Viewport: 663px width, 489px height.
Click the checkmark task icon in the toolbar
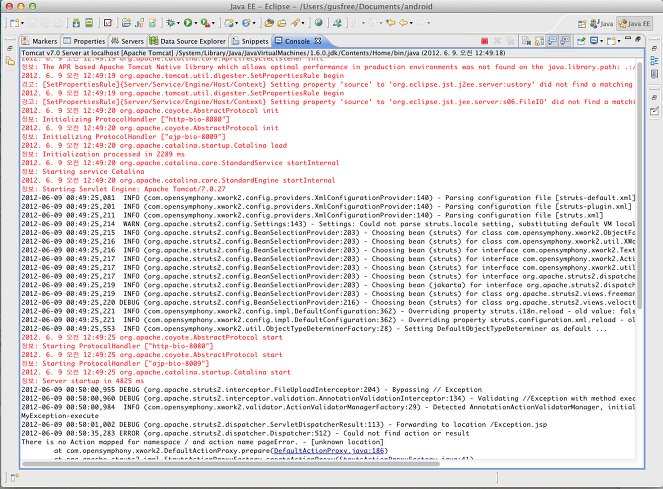click(108, 23)
